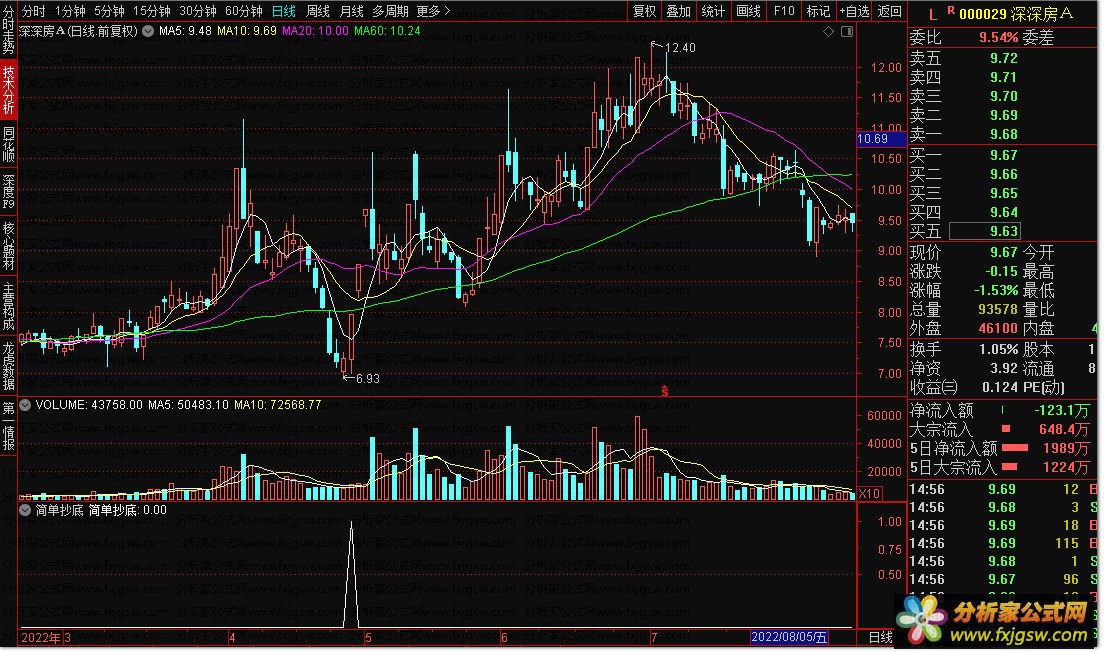Select the 1分钟 period tab
Viewport: 1104px width, 652px height.
click(x=70, y=11)
